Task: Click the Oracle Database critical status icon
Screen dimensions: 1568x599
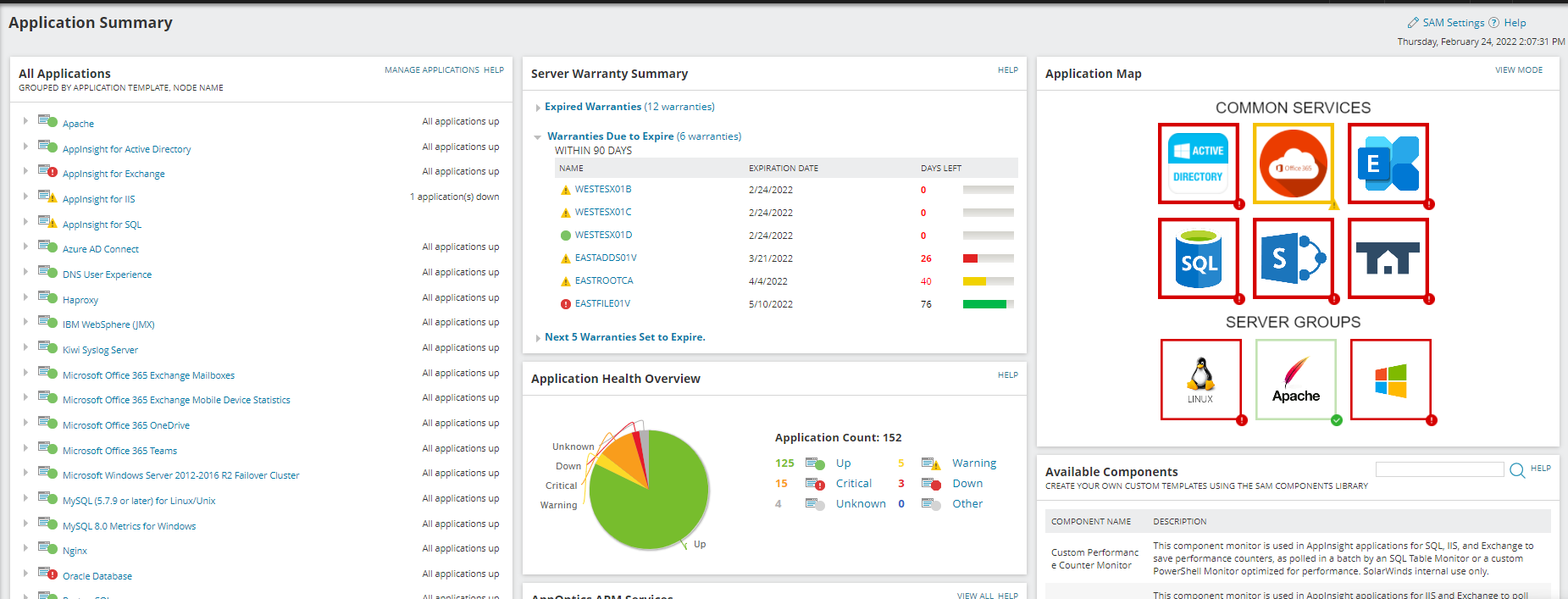Action: [x=48, y=574]
